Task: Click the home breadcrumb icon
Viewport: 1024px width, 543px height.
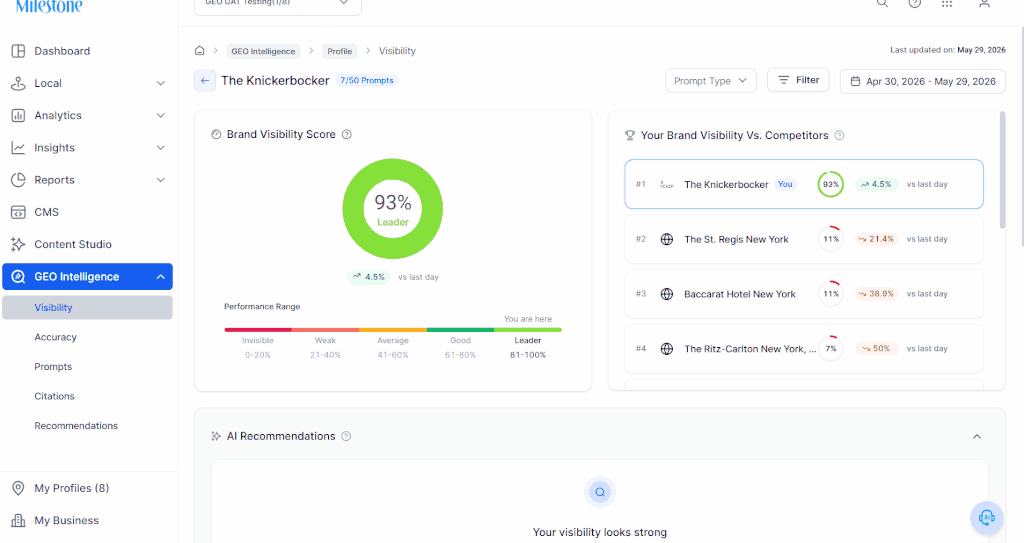Action: pyautogui.click(x=200, y=50)
